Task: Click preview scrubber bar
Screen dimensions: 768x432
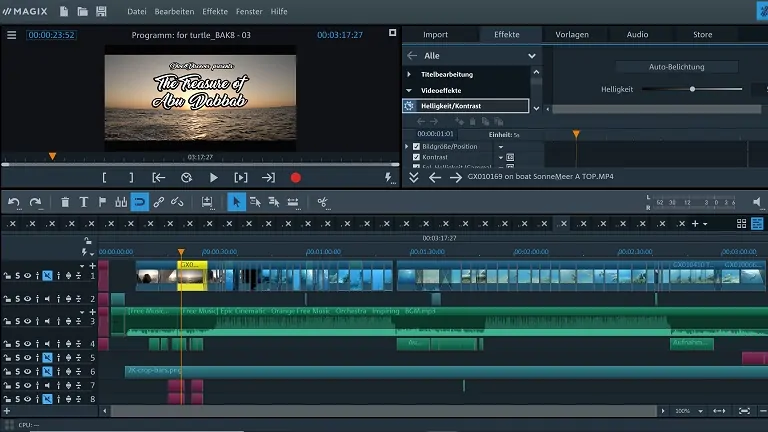Action: click(x=200, y=165)
